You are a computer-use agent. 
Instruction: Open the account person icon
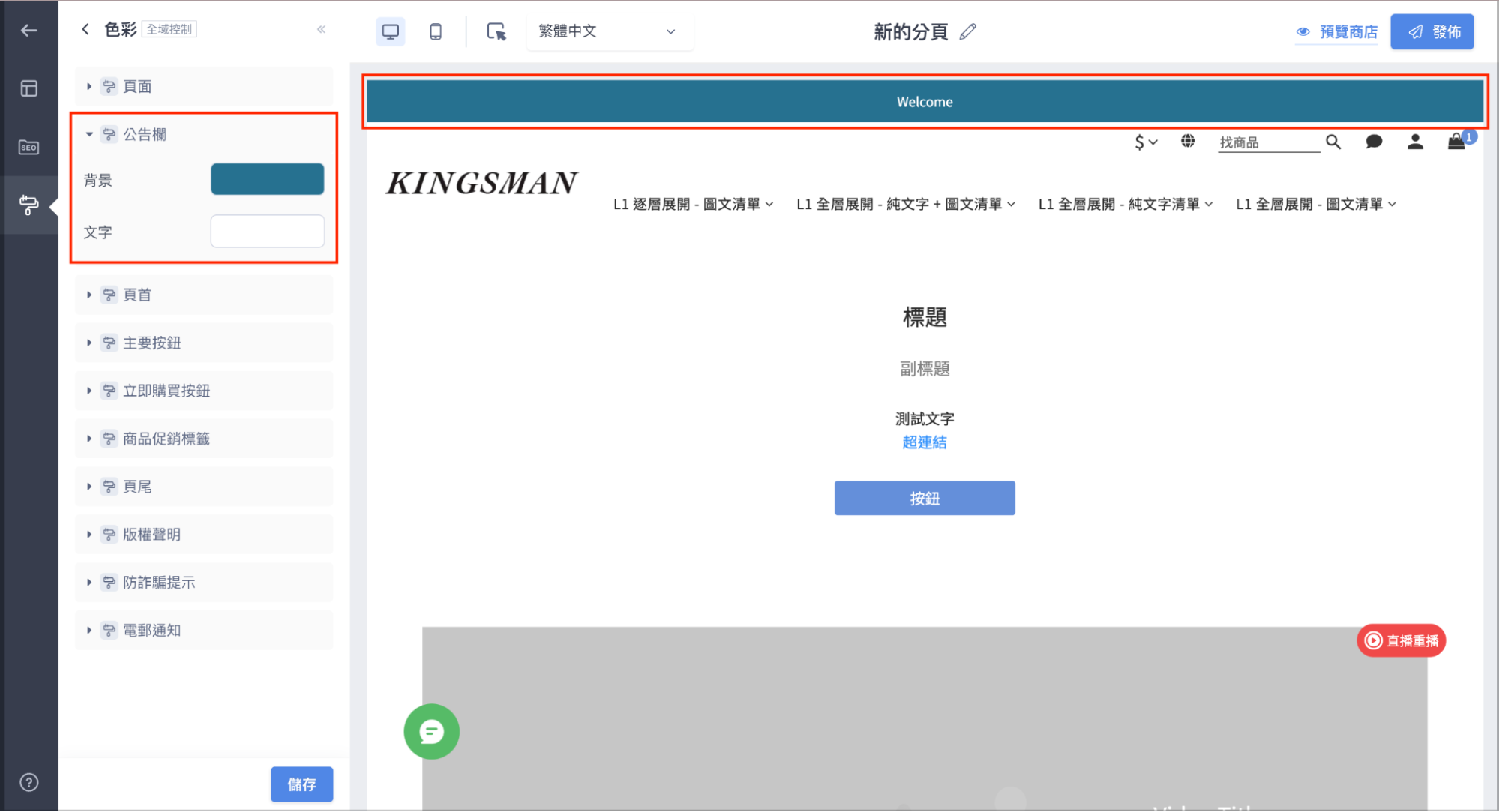tap(1415, 142)
